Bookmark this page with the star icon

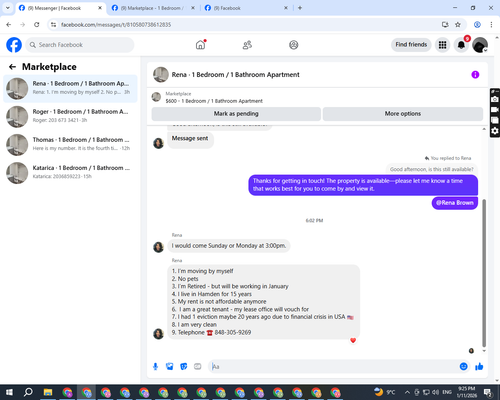pos(458,25)
